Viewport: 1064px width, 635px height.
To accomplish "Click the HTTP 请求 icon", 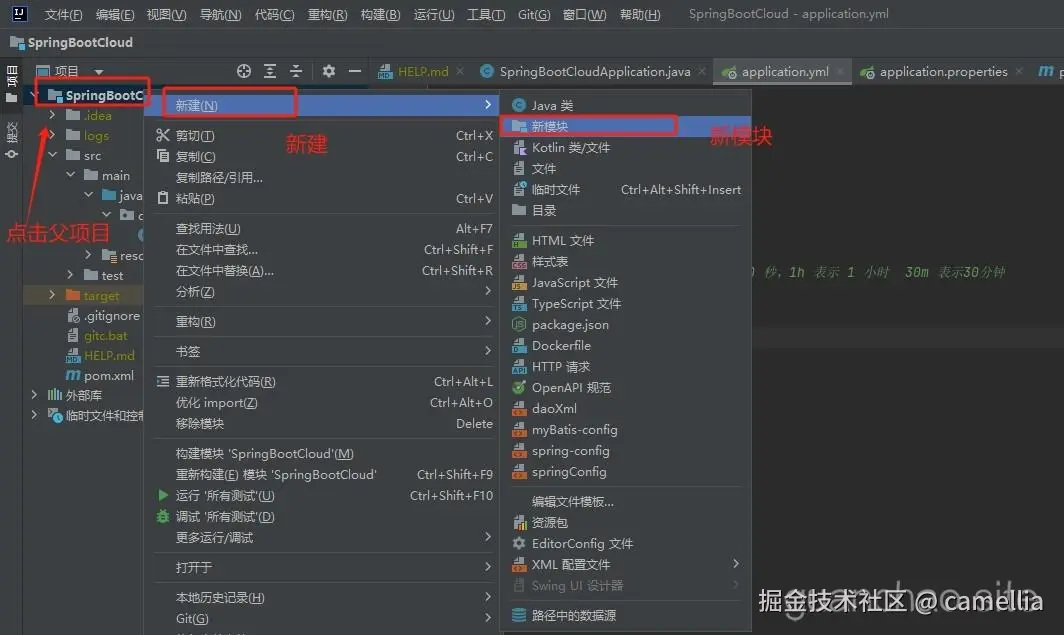I will click(x=519, y=366).
